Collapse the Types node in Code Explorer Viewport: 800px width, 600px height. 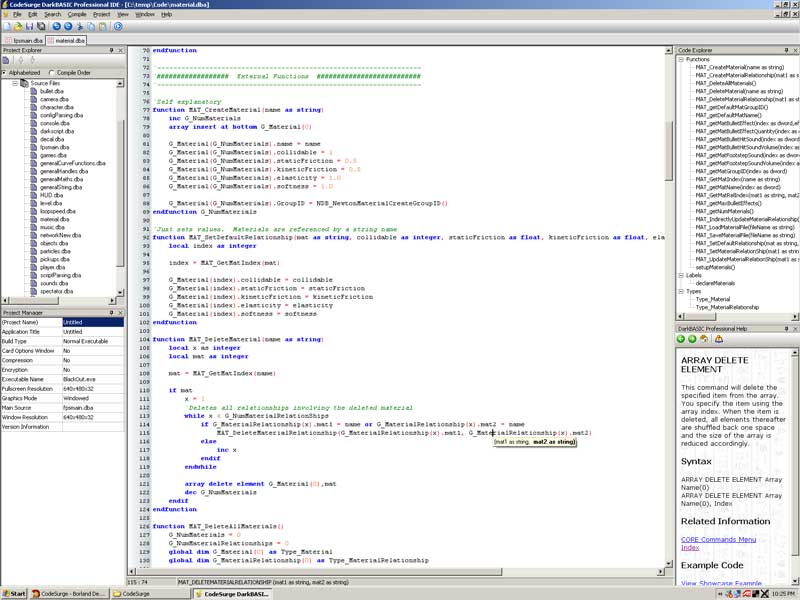click(x=681, y=291)
